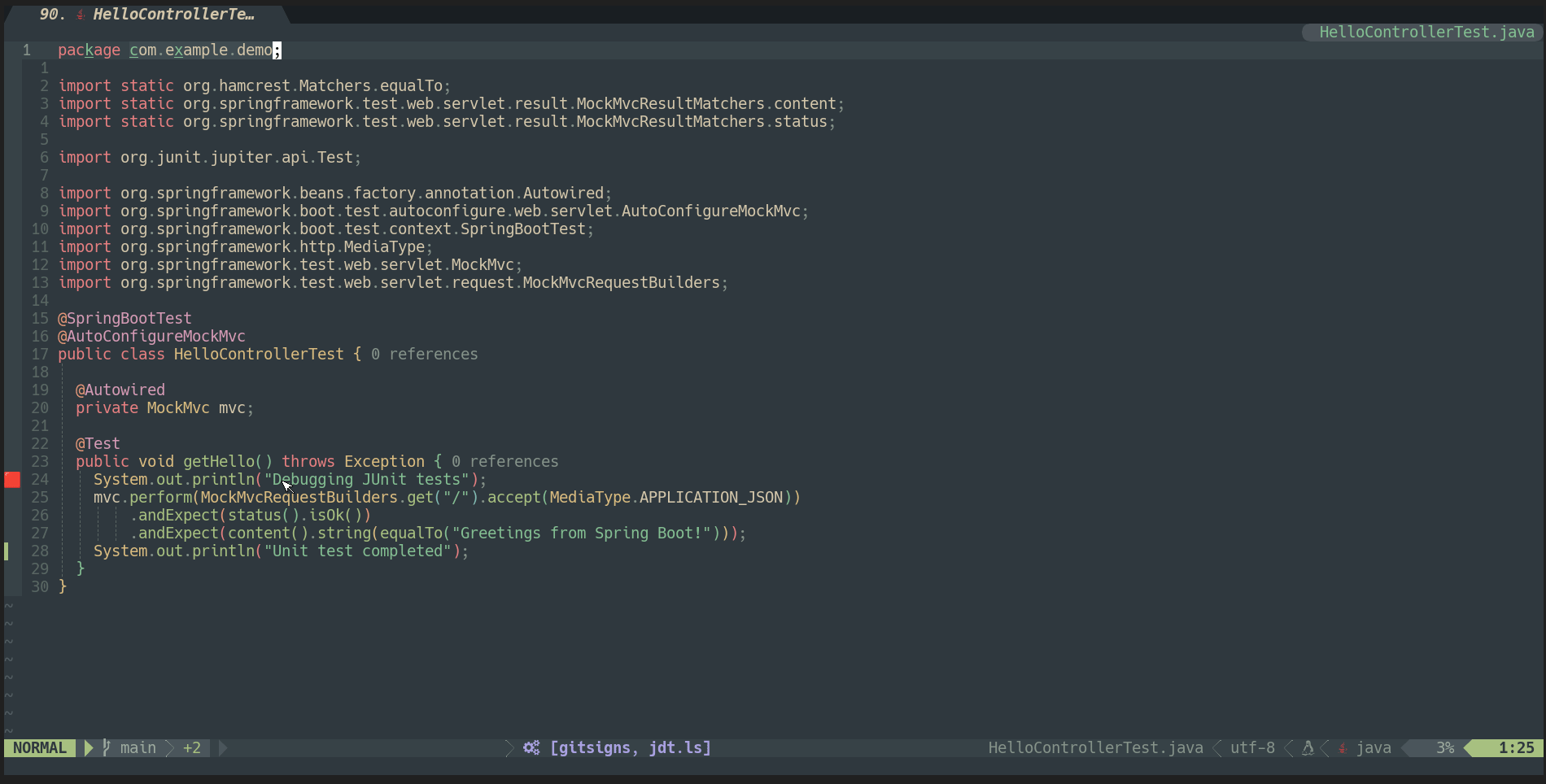Click the 1:25 cursor position indicator
The image size is (1546, 784).
[1516, 747]
